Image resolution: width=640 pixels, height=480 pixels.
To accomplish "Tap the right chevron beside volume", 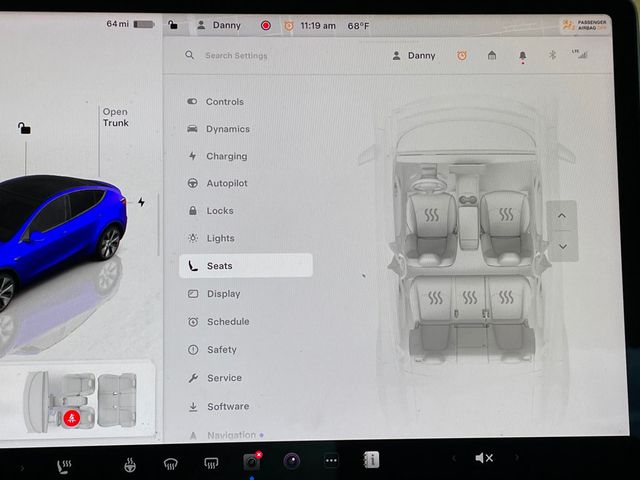I will coord(517,458).
